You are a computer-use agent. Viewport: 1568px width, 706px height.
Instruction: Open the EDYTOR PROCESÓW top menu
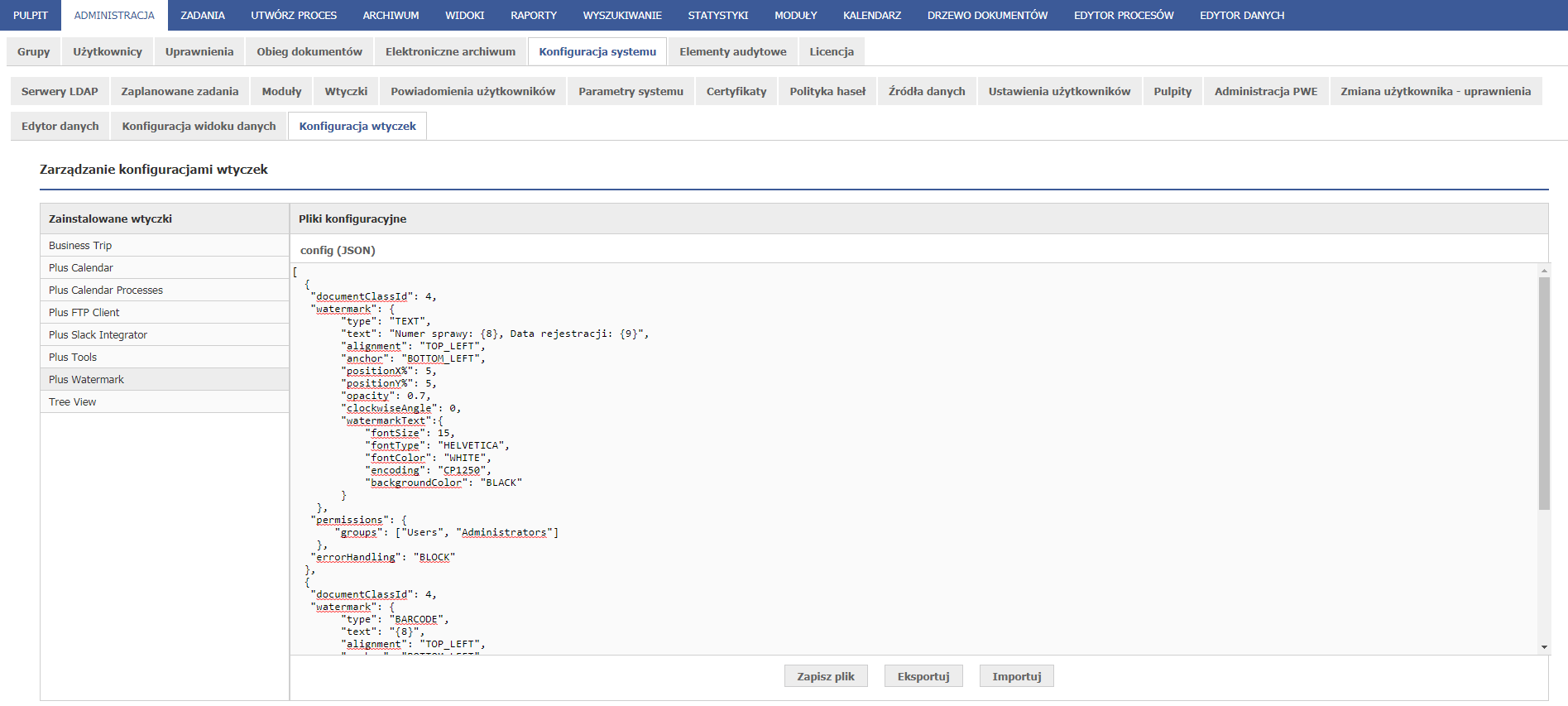click(x=1123, y=15)
